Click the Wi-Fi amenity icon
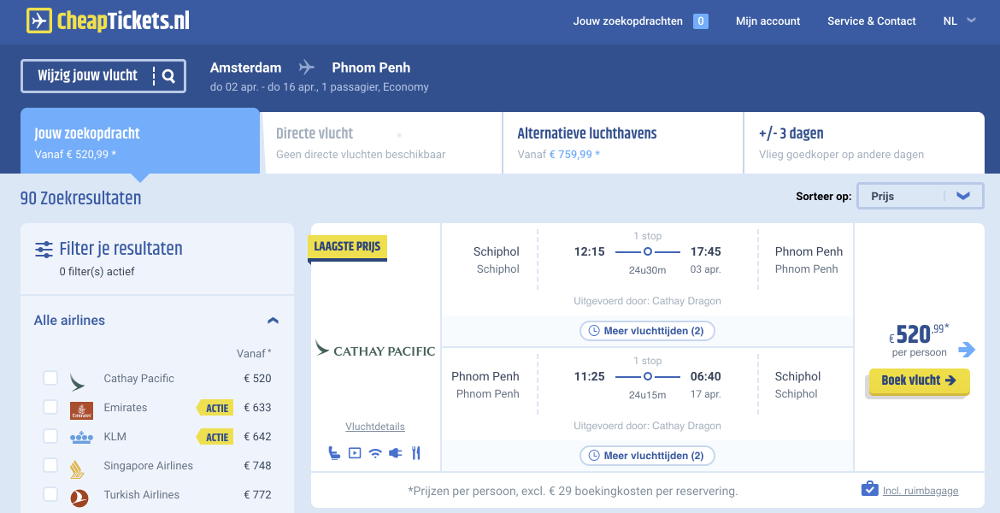The width and height of the screenshot is (1000, 513). [x=376, y=453]
